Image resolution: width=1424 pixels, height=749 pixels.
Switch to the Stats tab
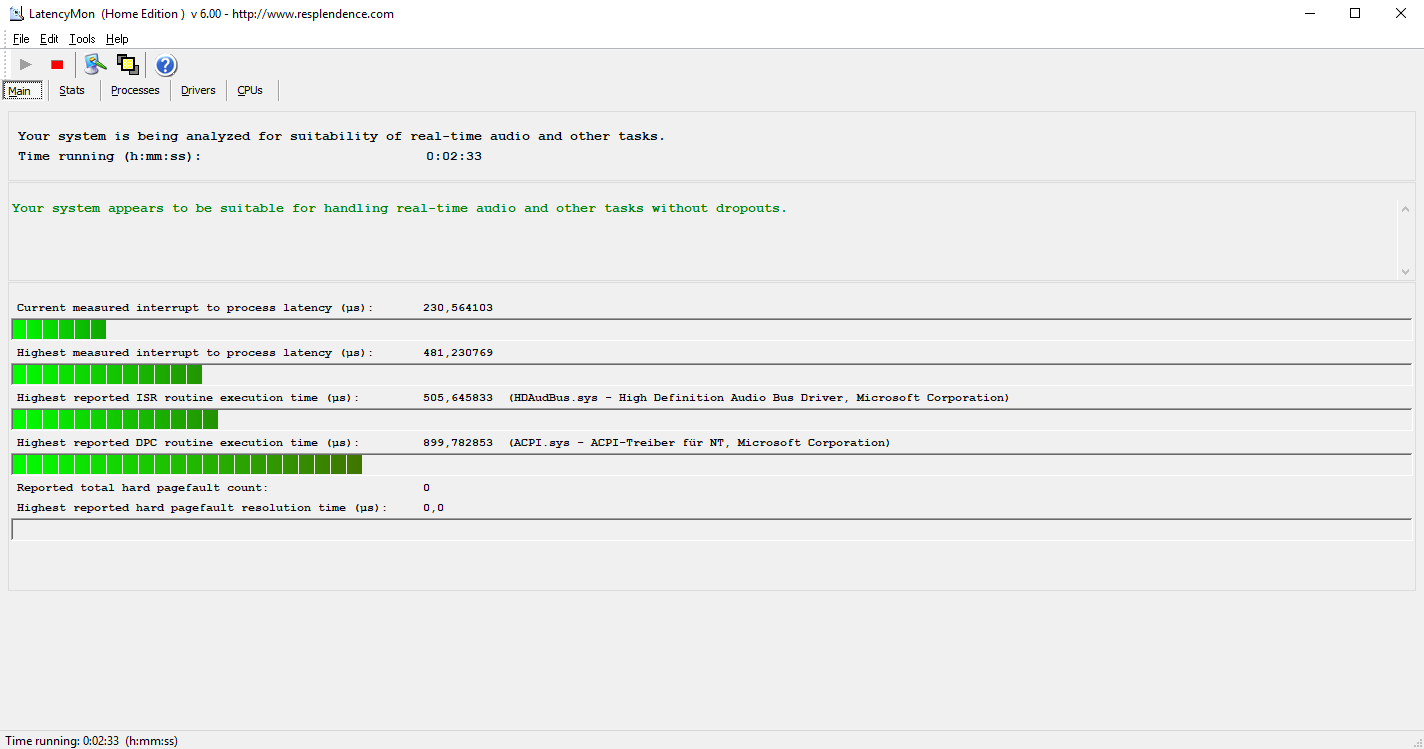[72, 90]
